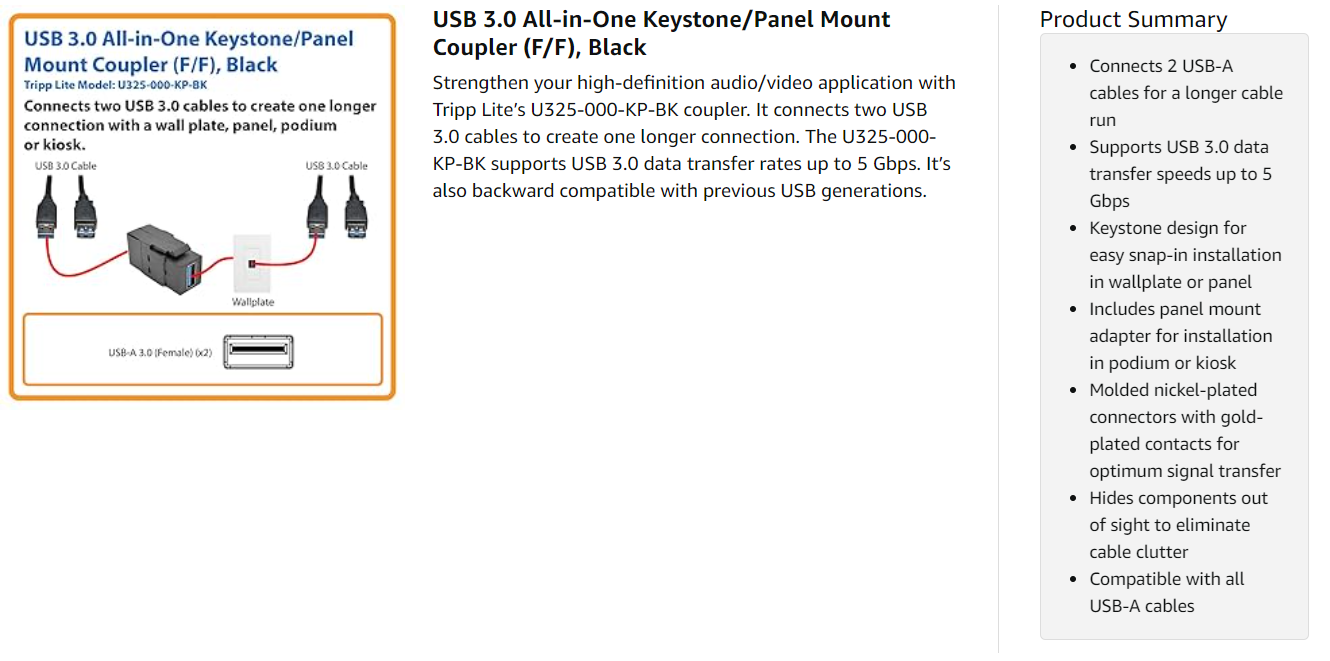Select the 'Supports USB 3.0 data transfer' bullet
The width and height of the screenshot is (1330, 661).
(x=1180, y=174)
